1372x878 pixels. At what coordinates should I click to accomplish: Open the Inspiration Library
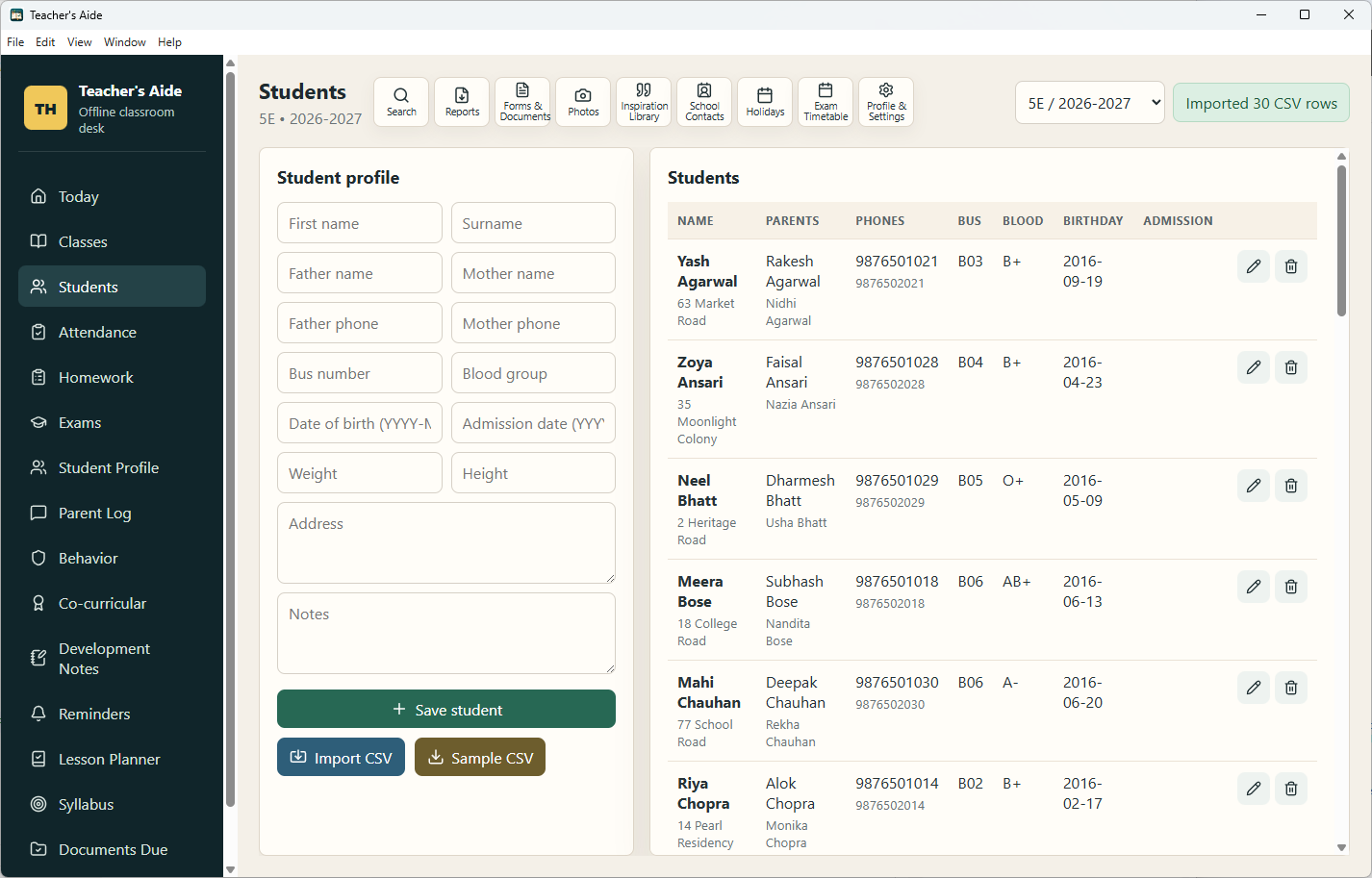644,102
